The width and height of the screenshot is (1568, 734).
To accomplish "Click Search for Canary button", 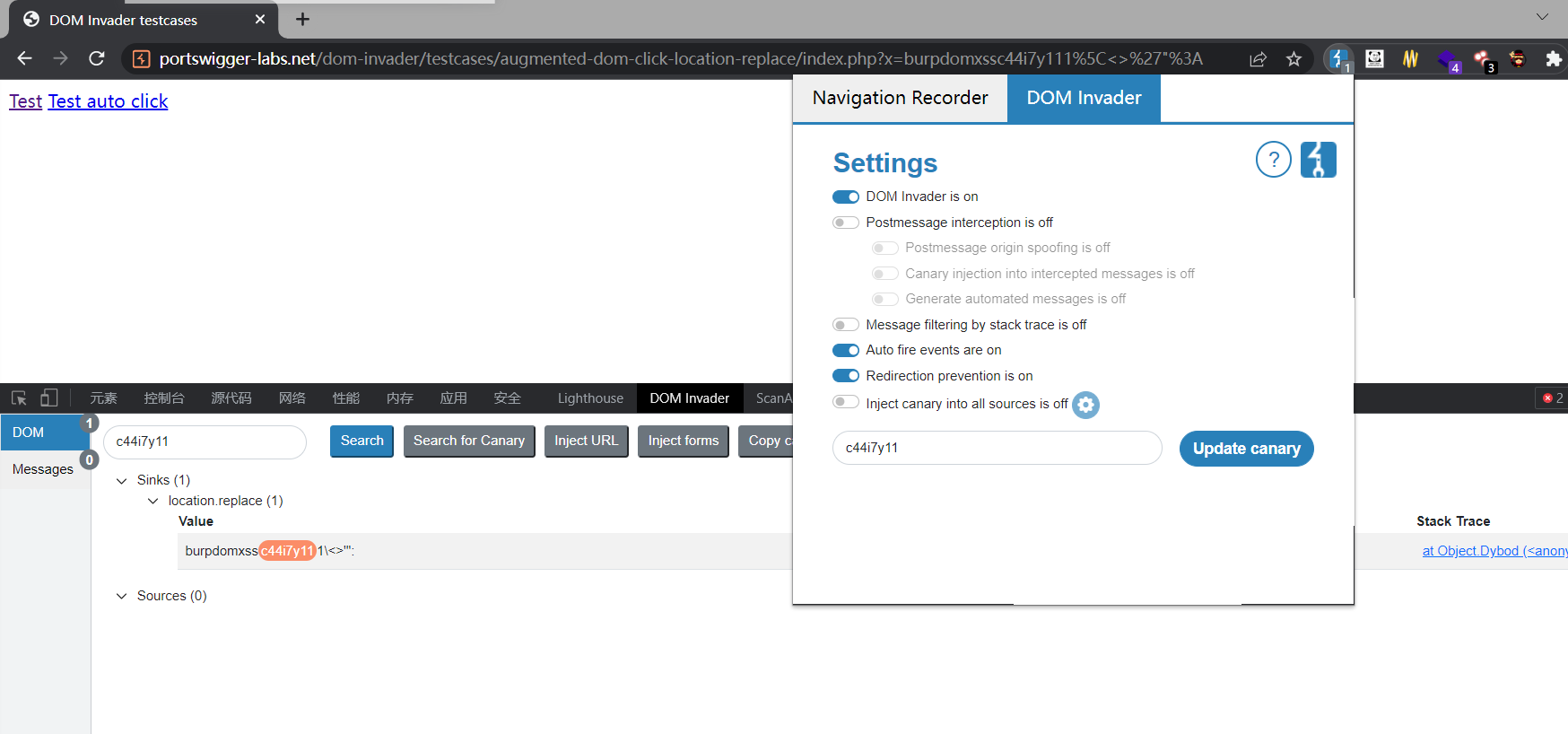I will [x=469, y=441].
